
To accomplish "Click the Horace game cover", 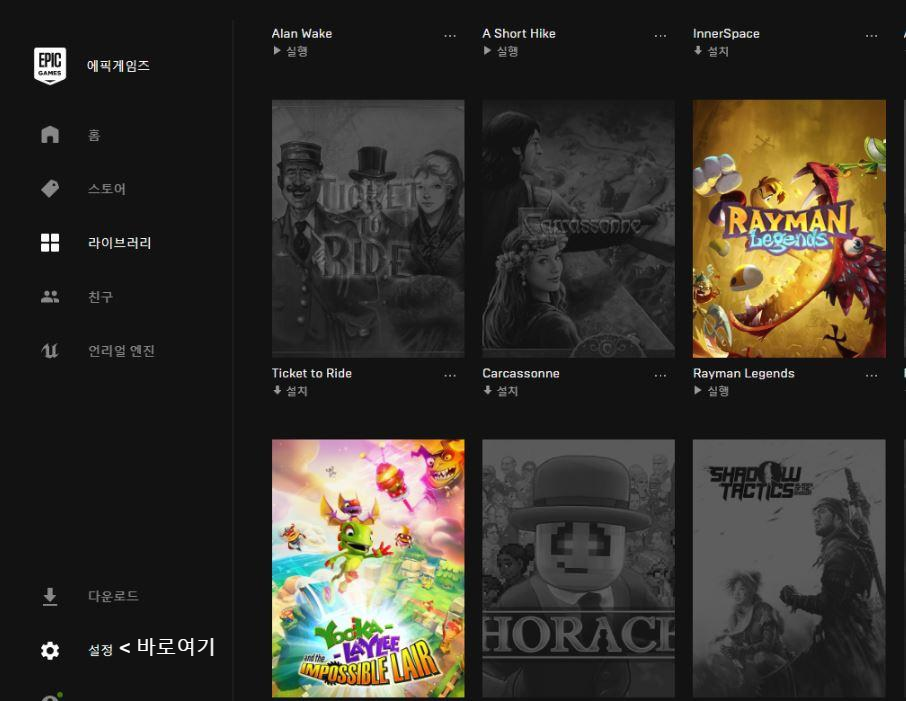I will [578, 568].
